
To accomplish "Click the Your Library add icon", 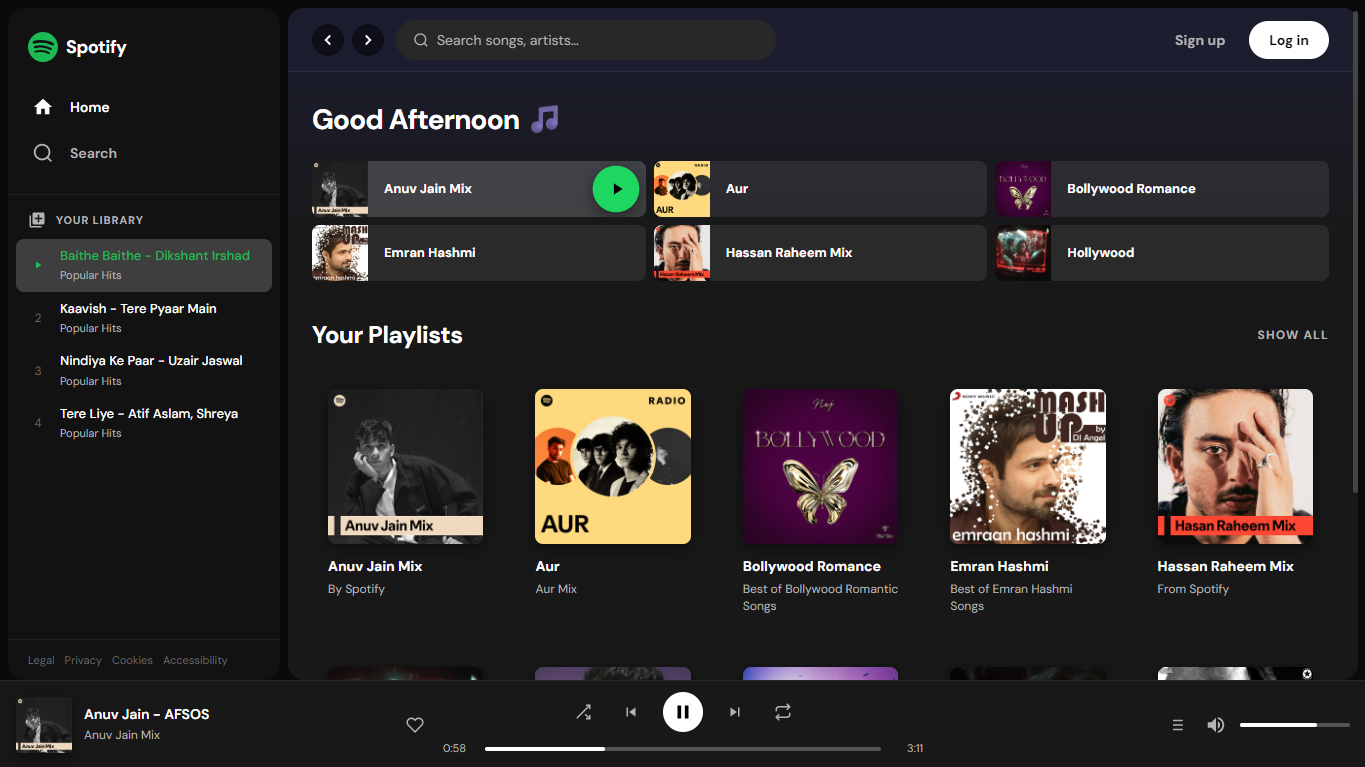I will pos(37,220).
